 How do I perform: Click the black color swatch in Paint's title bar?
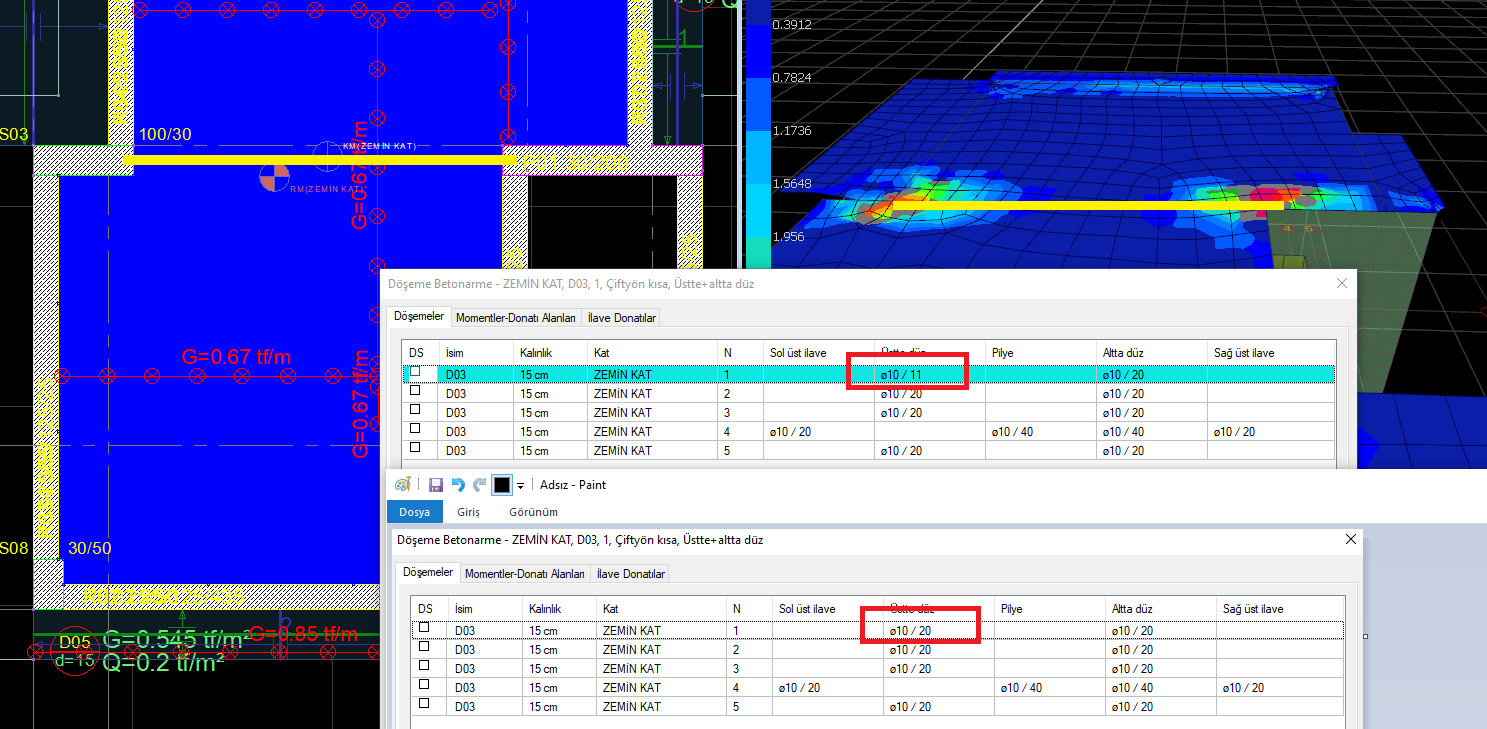[x=502, y=485]
